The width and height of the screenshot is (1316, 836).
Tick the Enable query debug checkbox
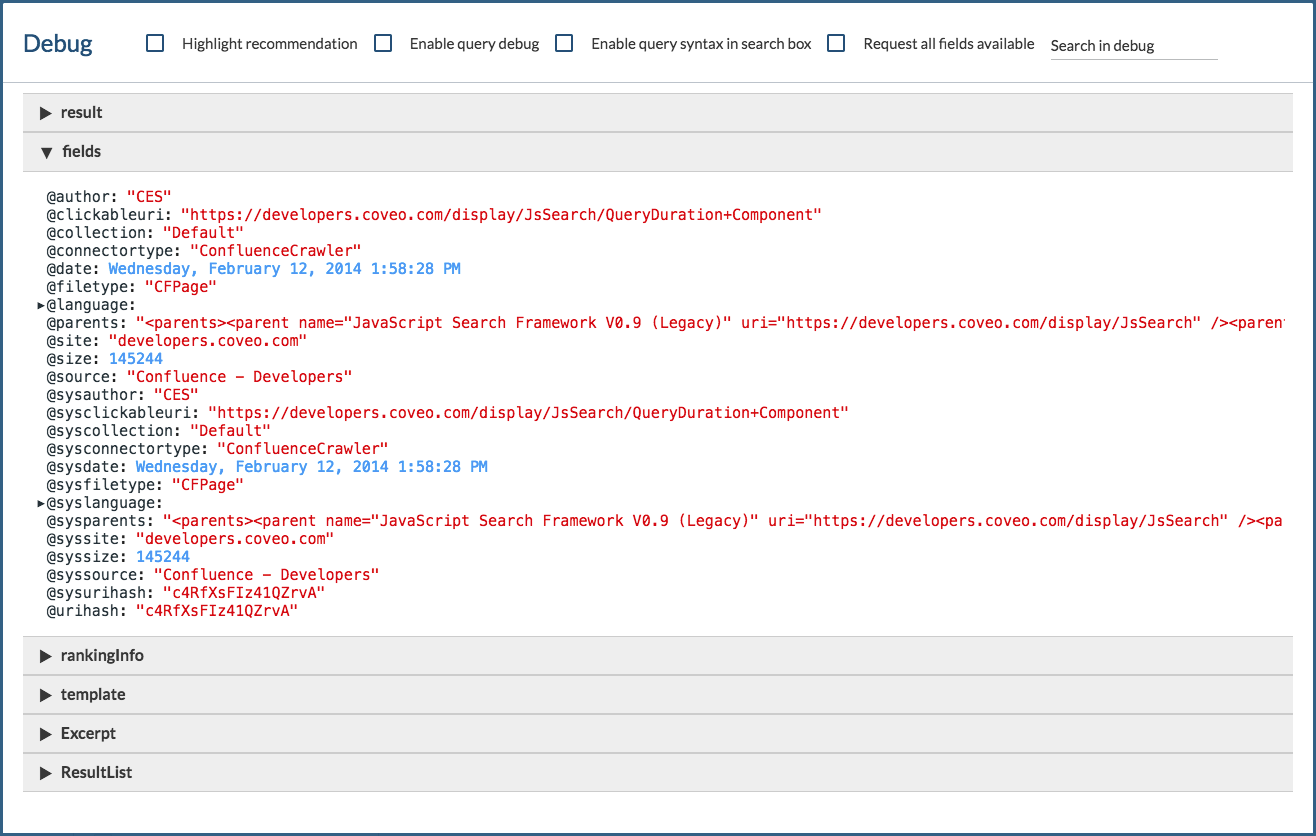pos(383,43)
